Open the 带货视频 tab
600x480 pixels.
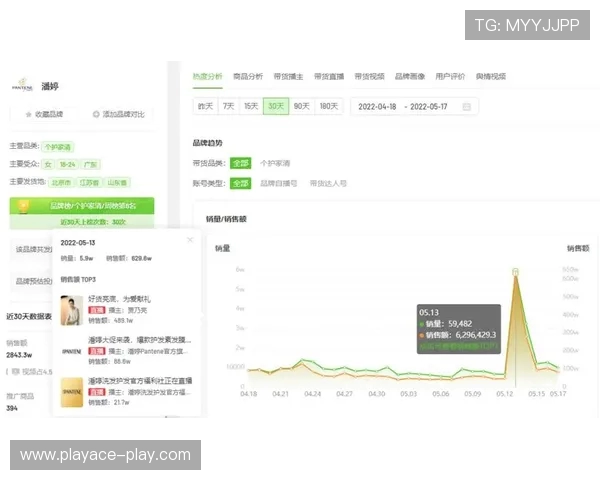(369, 77)
